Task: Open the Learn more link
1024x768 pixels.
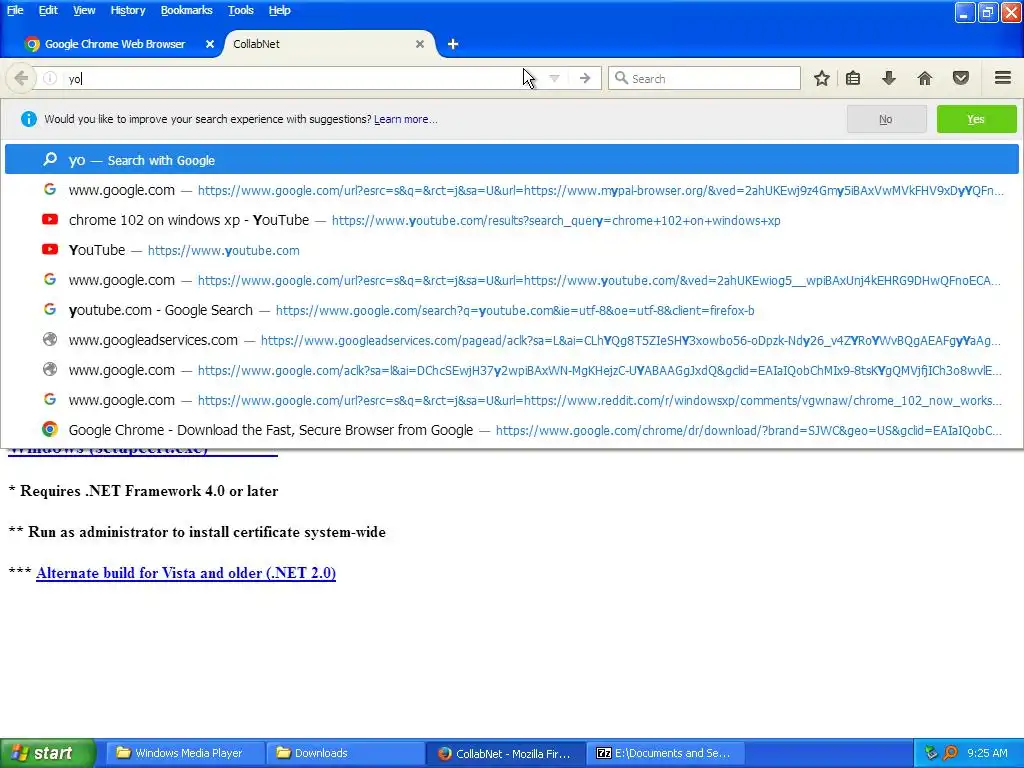Action: point(406,120)
